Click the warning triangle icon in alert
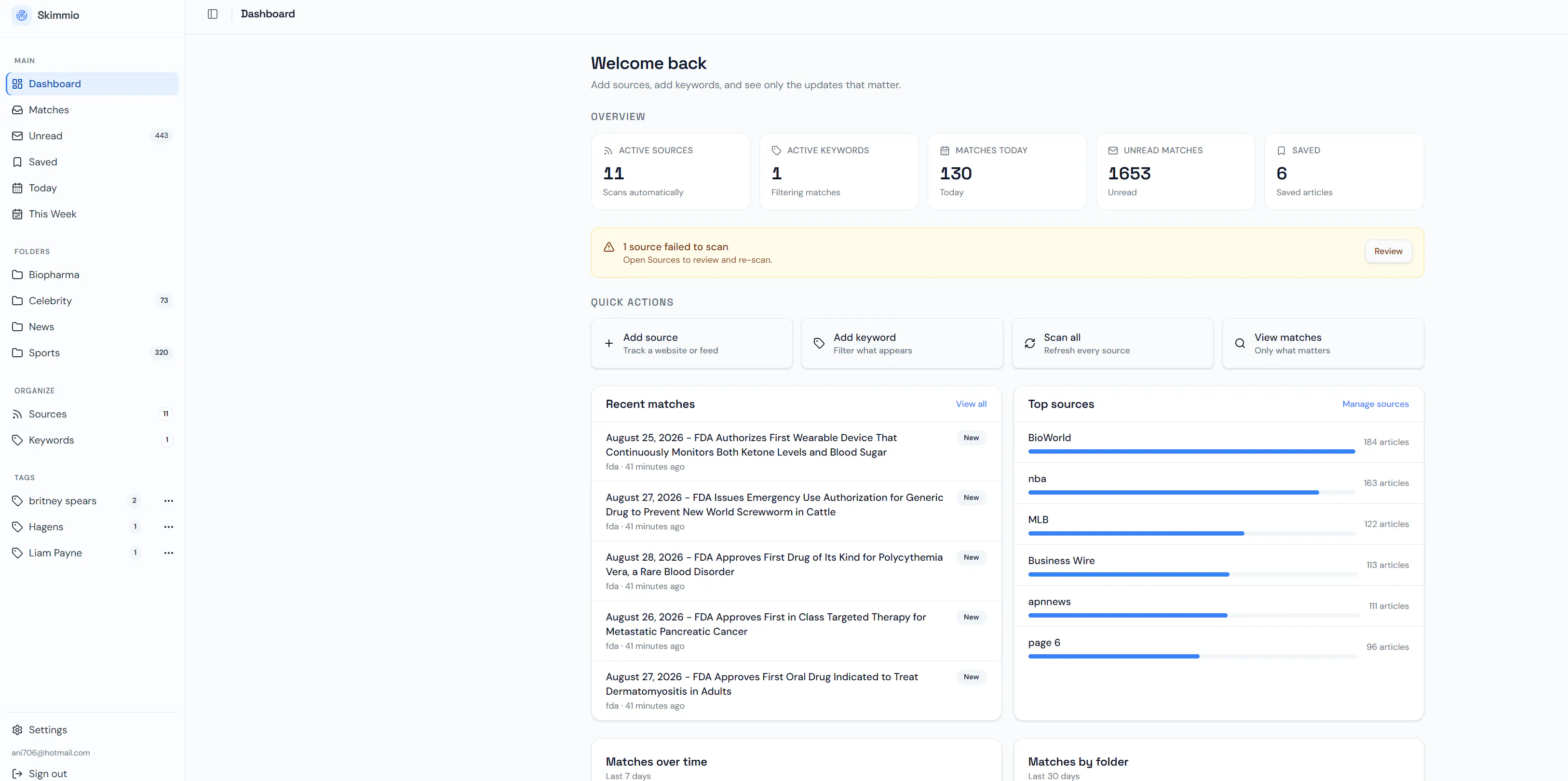 [608, 247]
